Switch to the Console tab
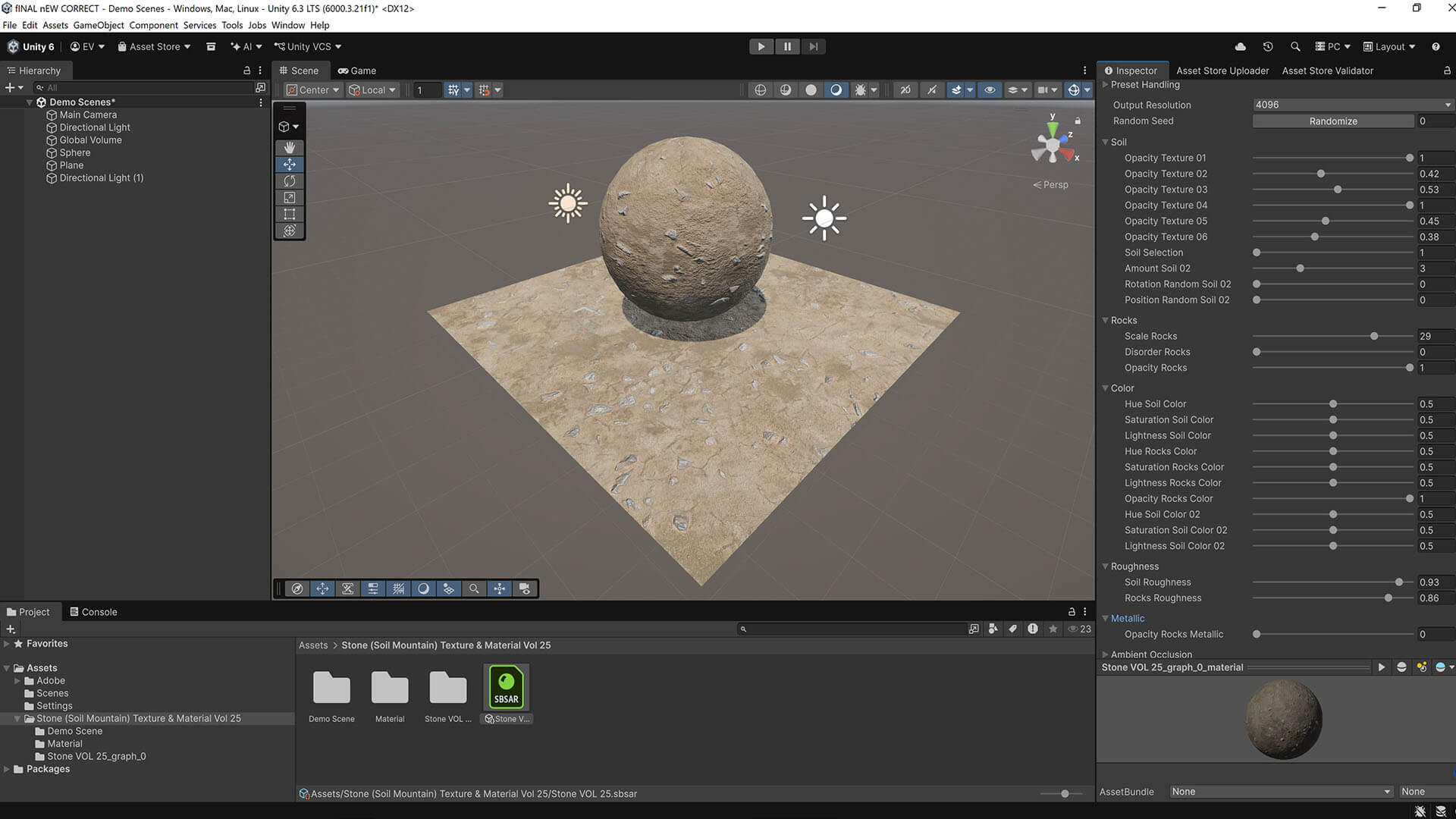1456x819 pixels. [93, 612]
